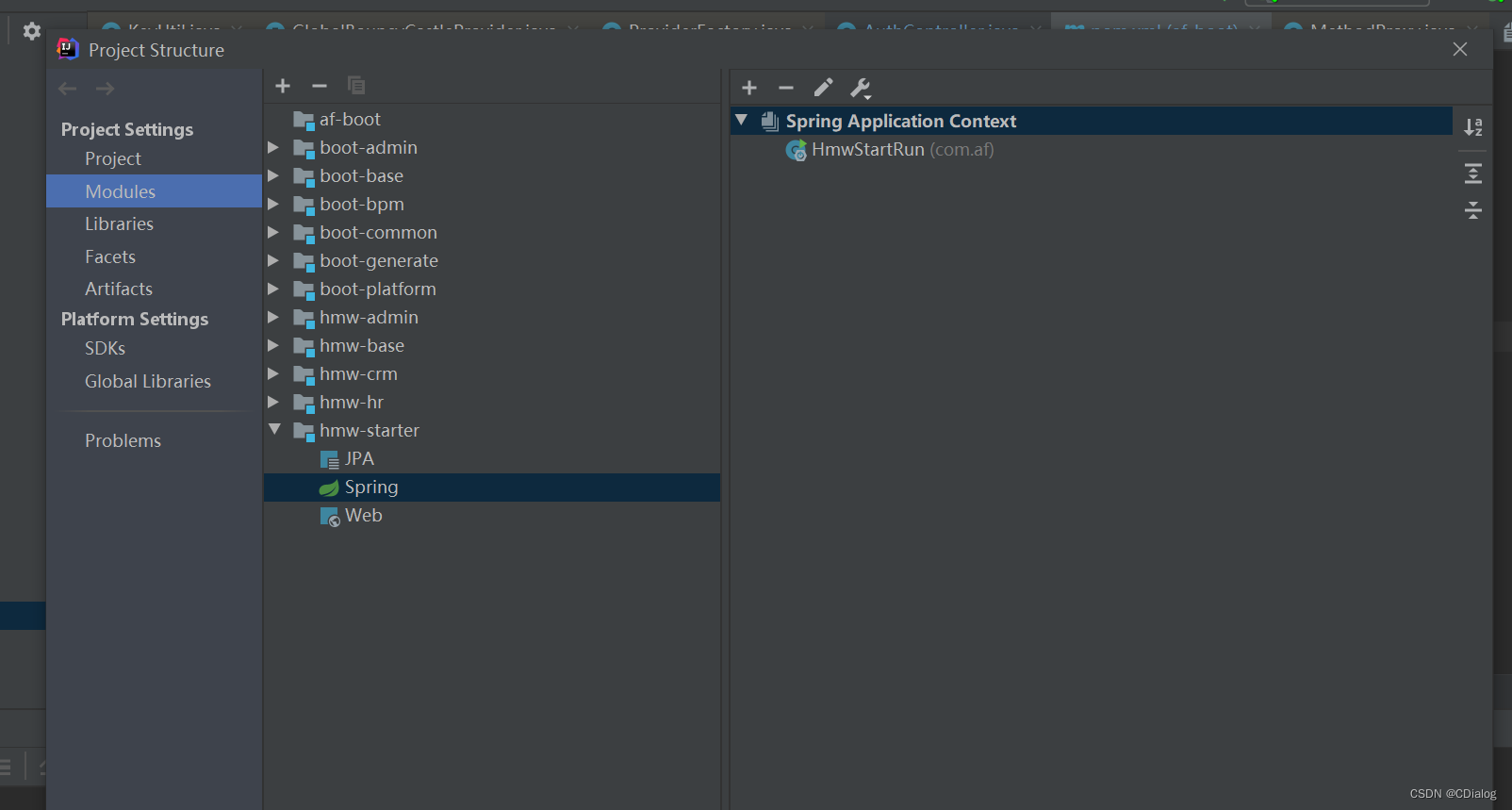The height and width of the screenshot is (810, 1512).
Task: Select hmw-admin module name
Action: (x=369, y=317)
